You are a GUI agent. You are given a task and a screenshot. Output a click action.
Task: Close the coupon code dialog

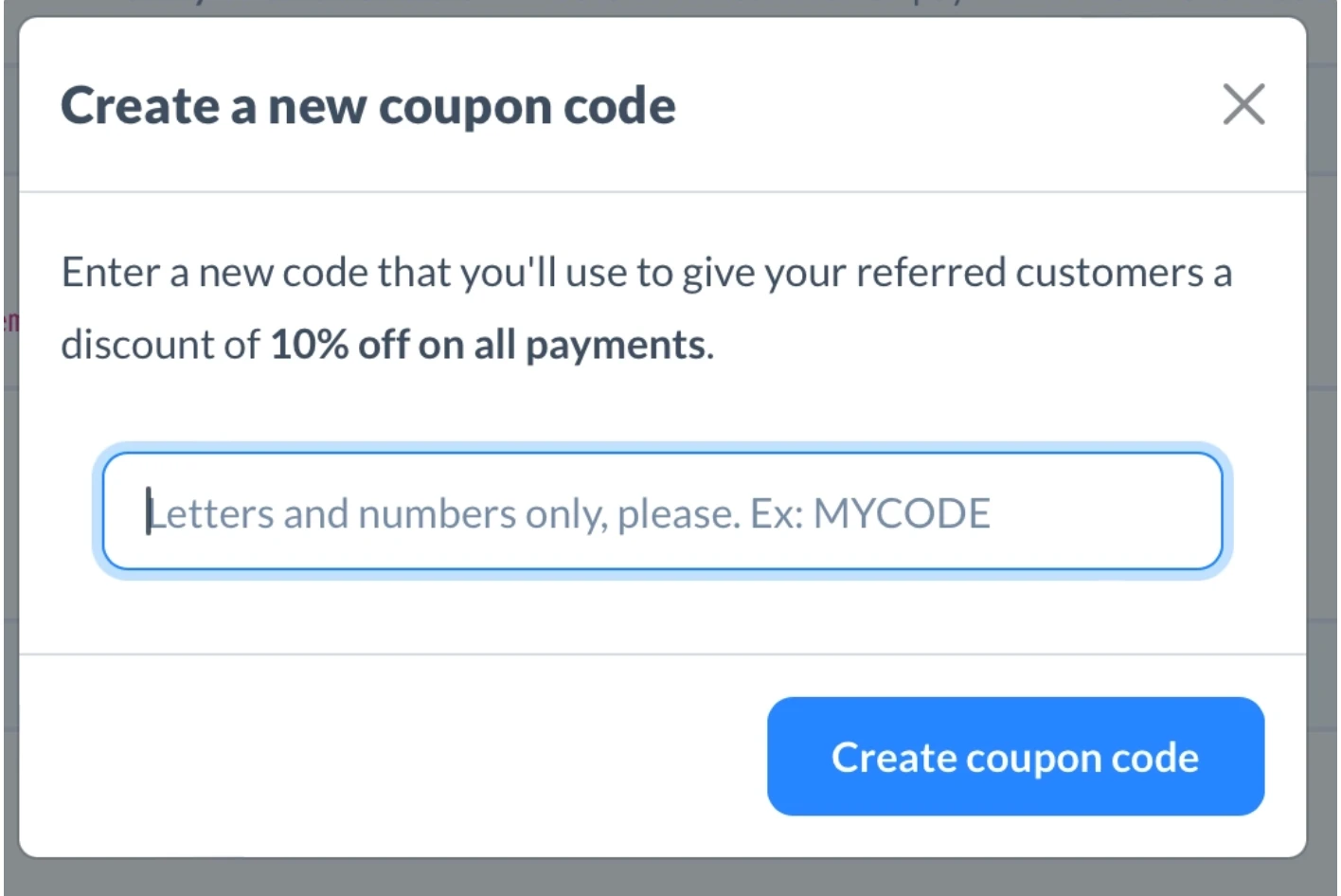tap(1243, 104)
